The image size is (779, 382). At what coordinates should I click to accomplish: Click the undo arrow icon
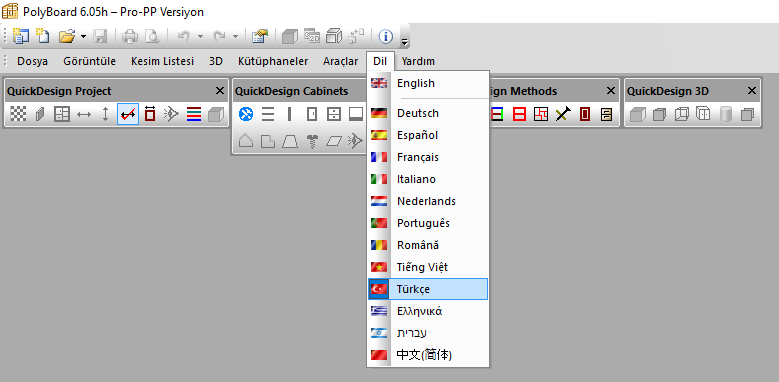(184, 36)
